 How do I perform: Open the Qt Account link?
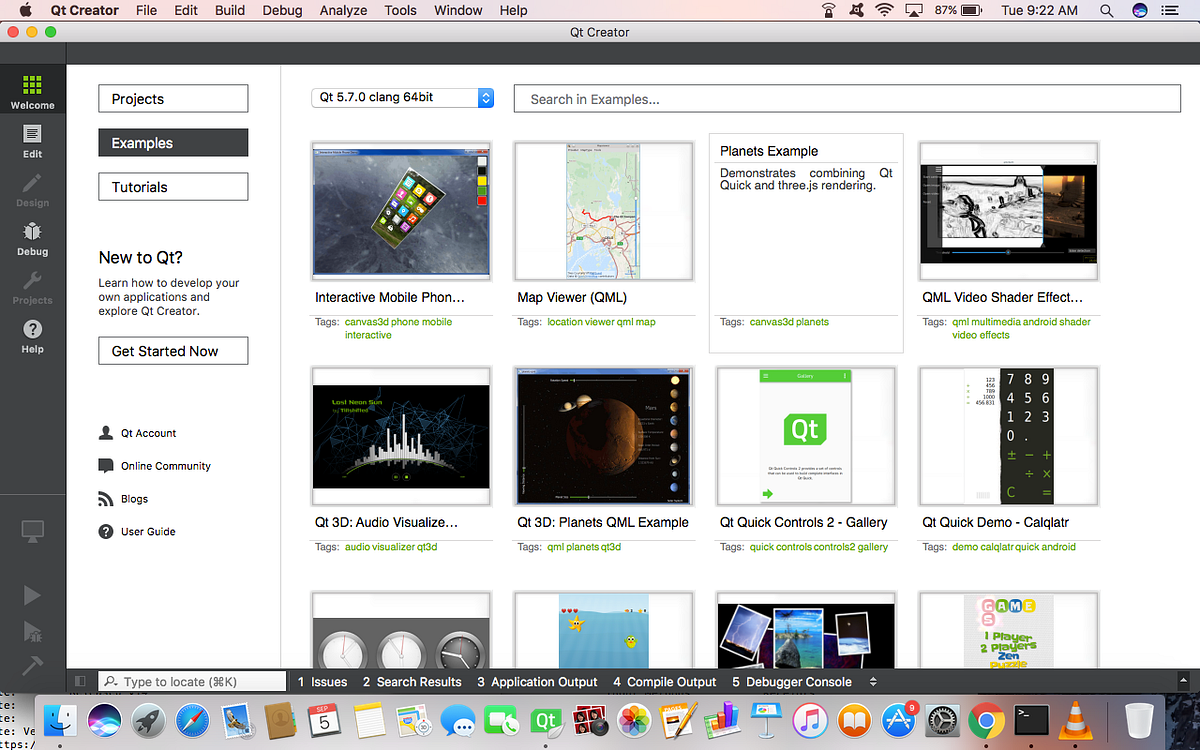[149, 433]
